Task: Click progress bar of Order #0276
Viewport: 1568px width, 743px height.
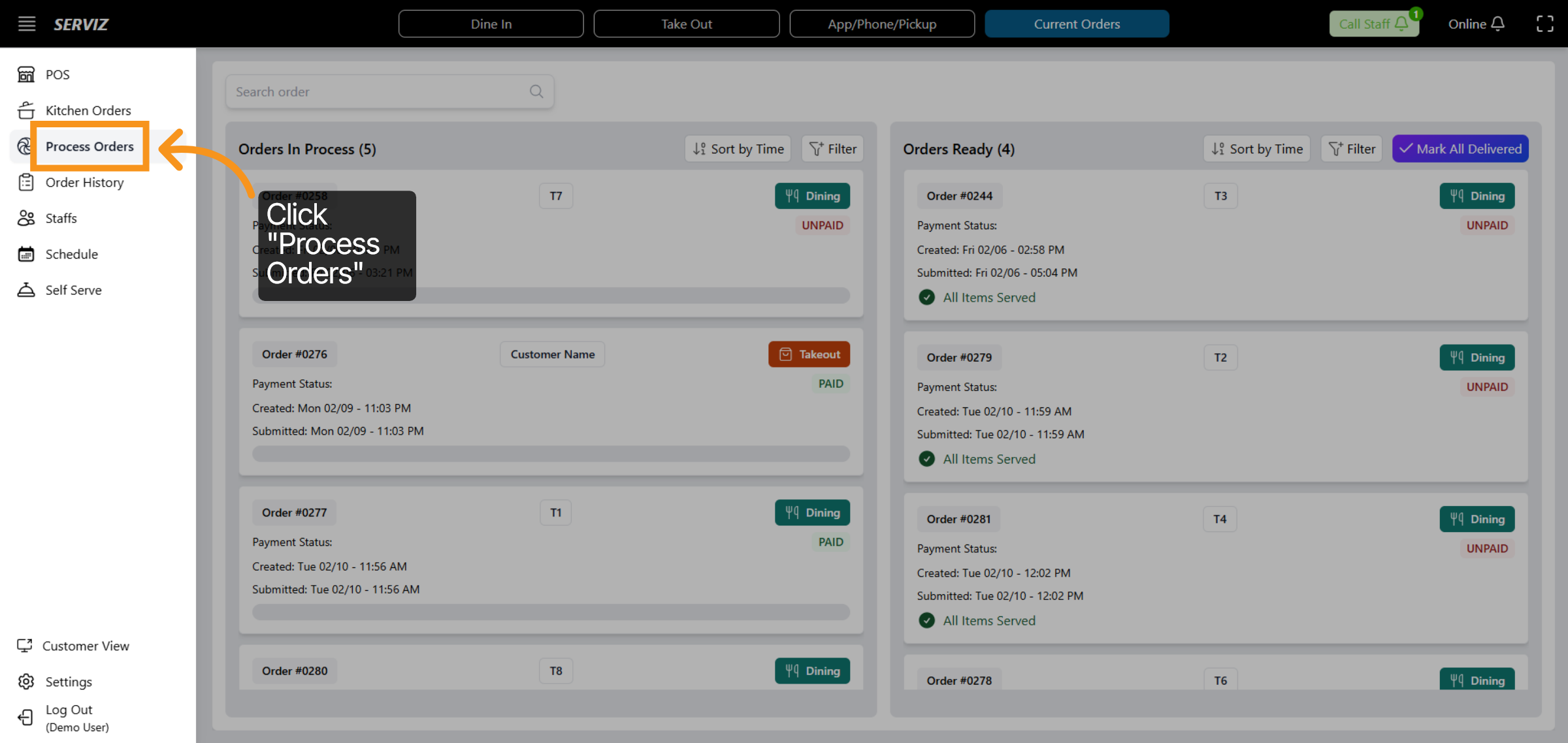Action: (x=551, y=454)
